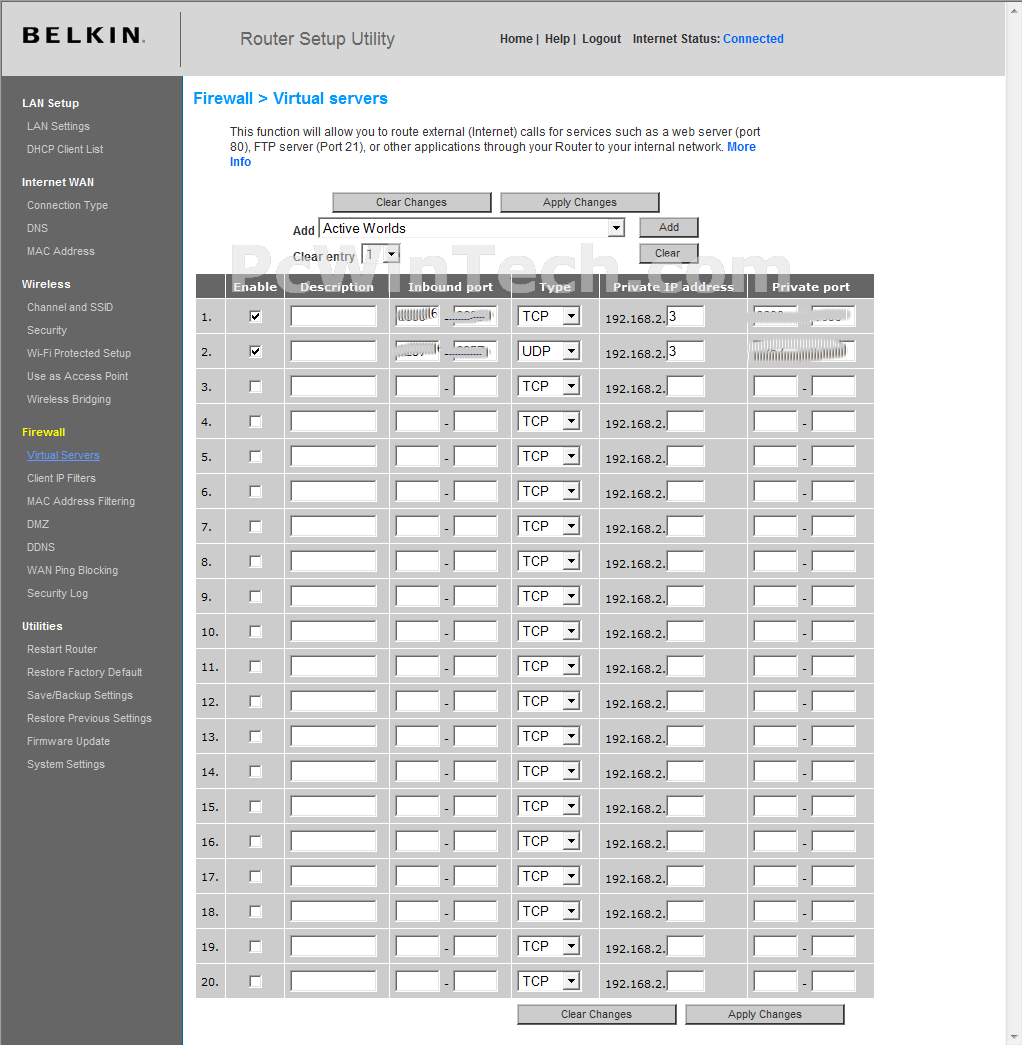Uncheck the Enable checkbox for entry 2

click(255, 352)
